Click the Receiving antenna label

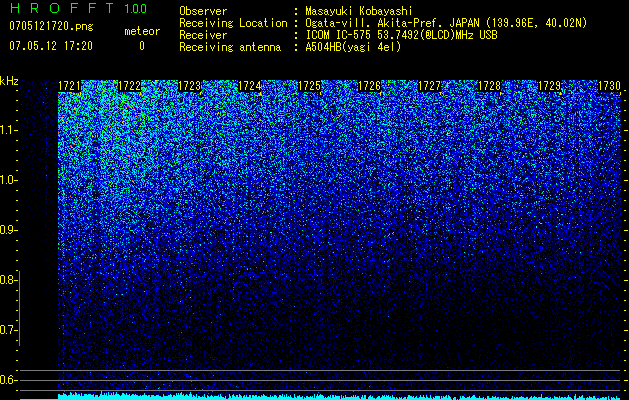(x=230, y=47)
